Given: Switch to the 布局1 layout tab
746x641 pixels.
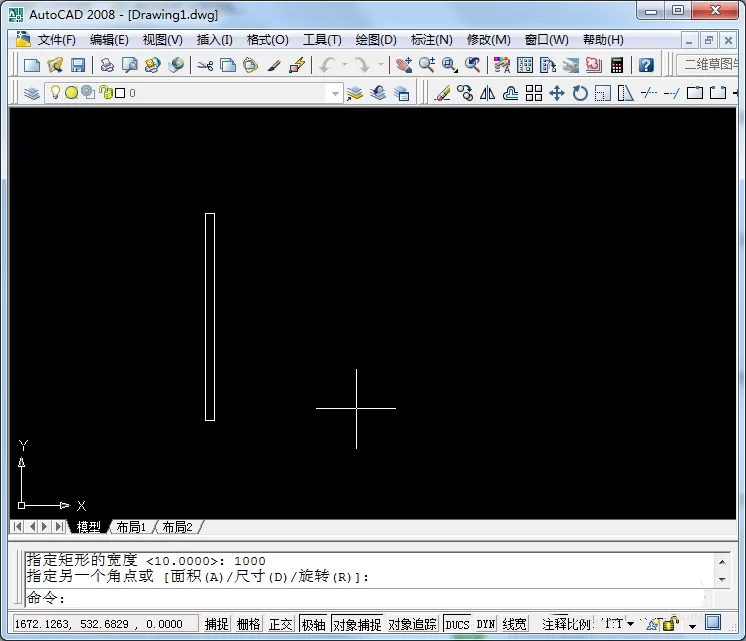Looking at the screenshot, I should coord(131,527).
